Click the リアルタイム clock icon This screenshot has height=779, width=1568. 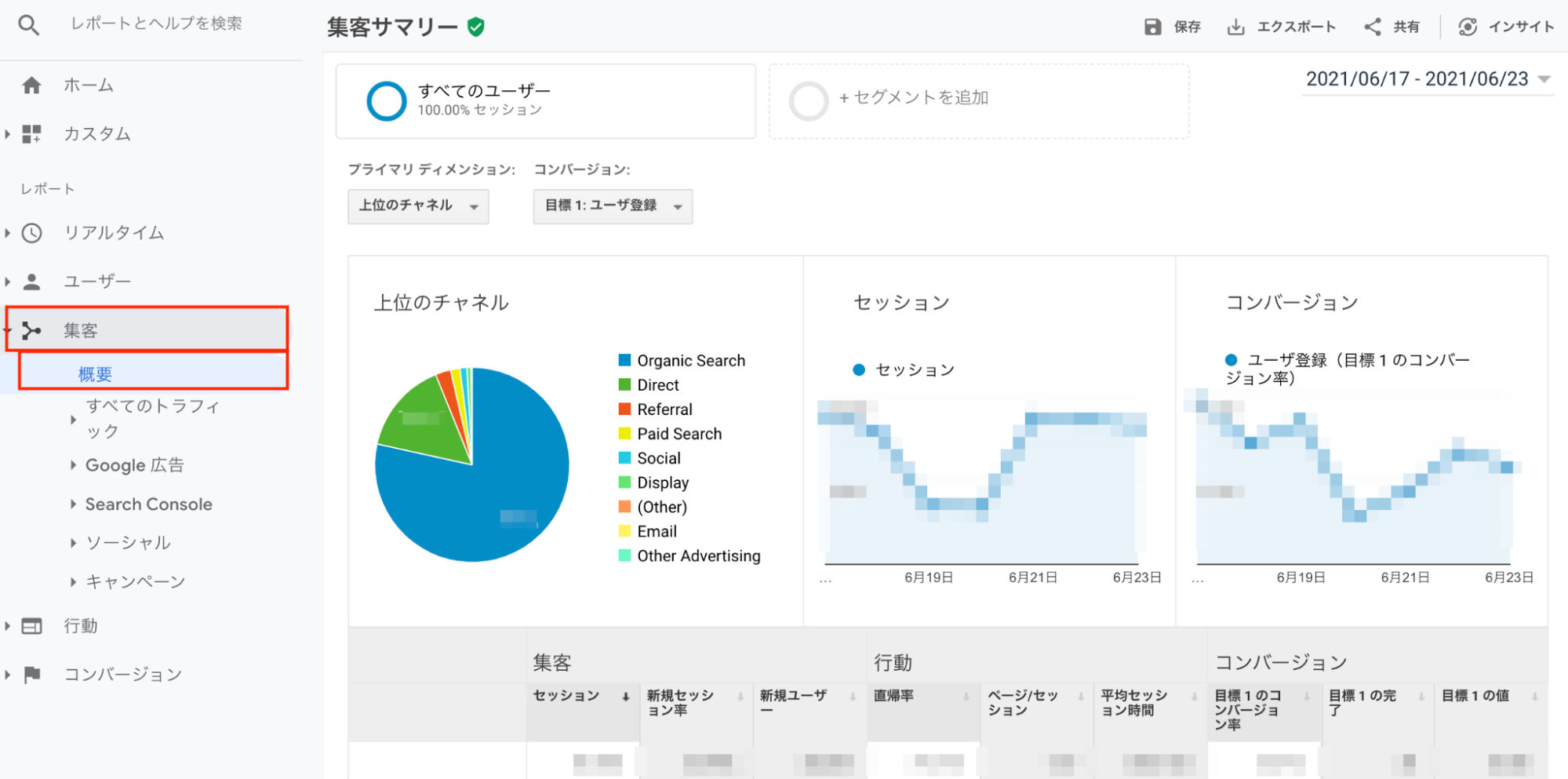coord(31,233)
